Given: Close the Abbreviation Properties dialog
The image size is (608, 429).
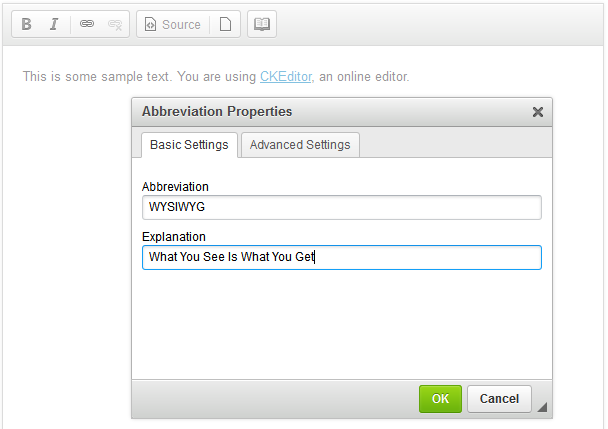Looking at the screenshot, I should coord(538,112).
